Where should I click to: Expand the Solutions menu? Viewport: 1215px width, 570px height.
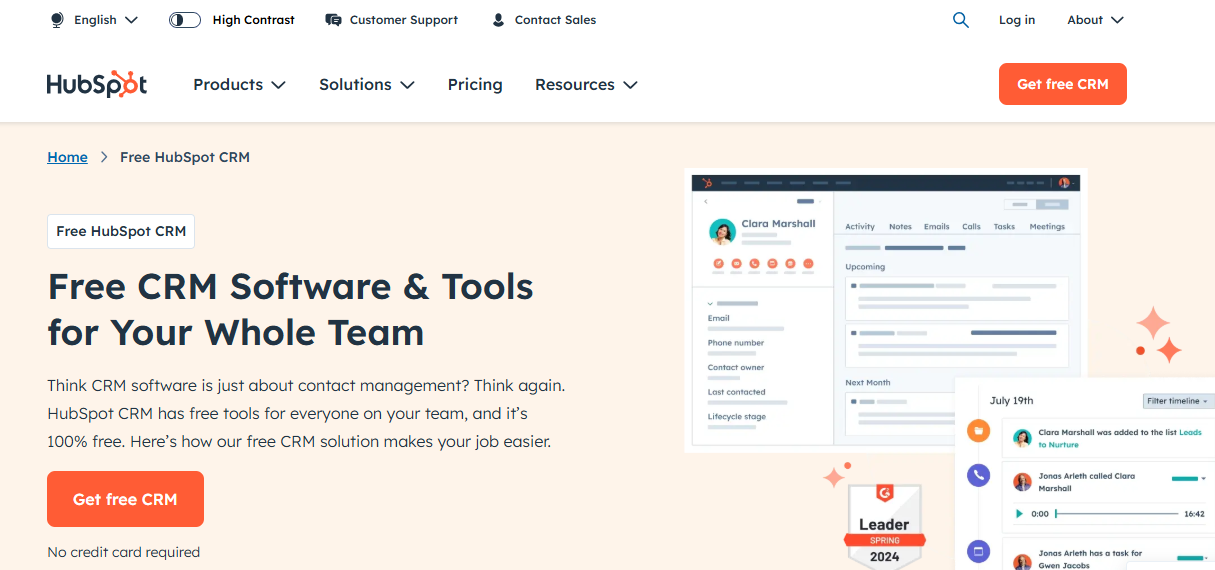click(367, 85)
